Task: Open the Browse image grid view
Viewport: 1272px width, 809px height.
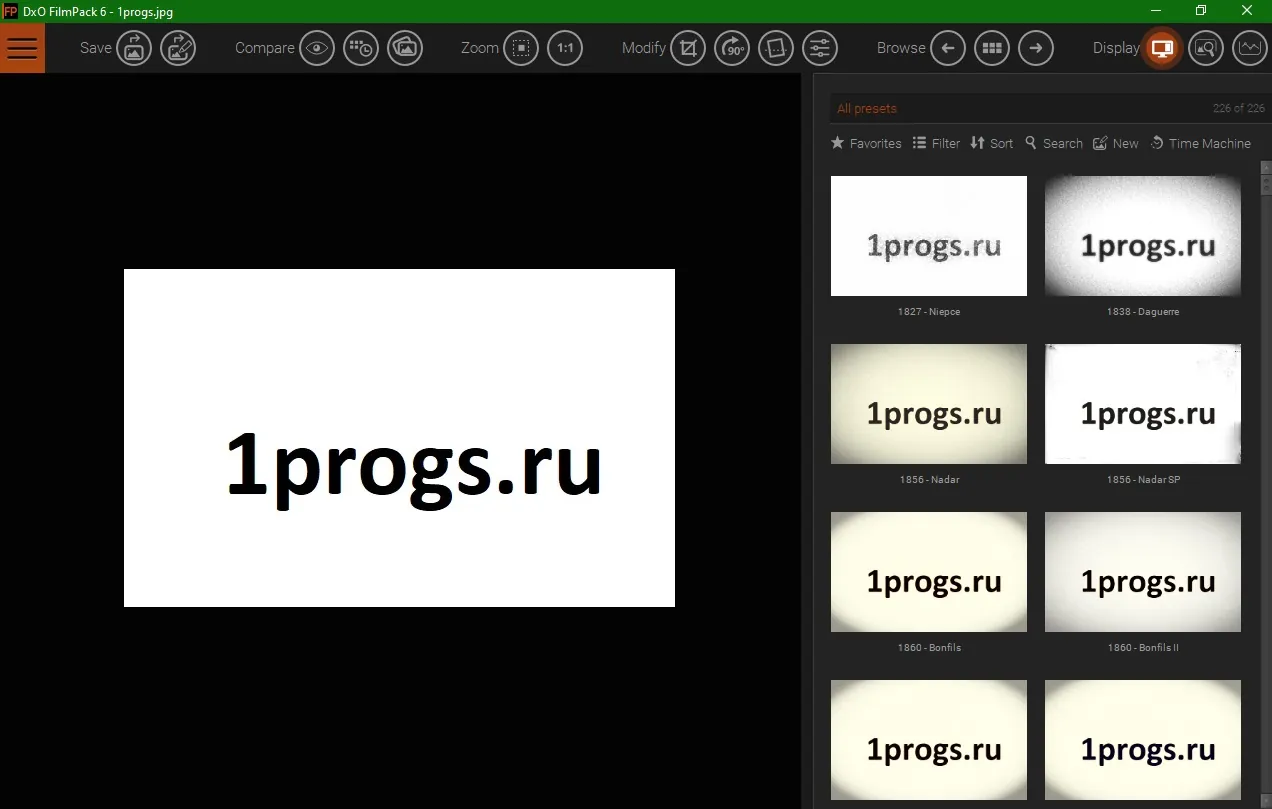Action: click(x=992, y=48)
